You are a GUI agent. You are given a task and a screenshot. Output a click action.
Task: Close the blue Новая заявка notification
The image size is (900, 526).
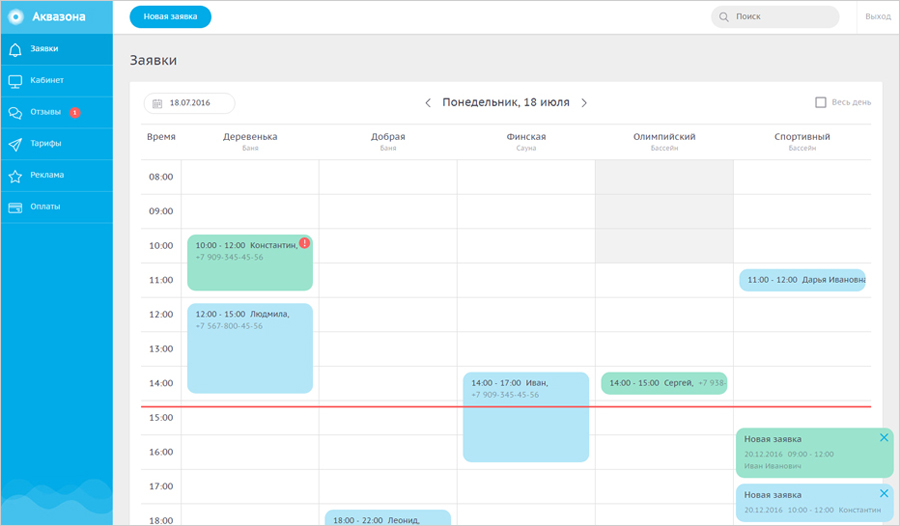[883, 493]
